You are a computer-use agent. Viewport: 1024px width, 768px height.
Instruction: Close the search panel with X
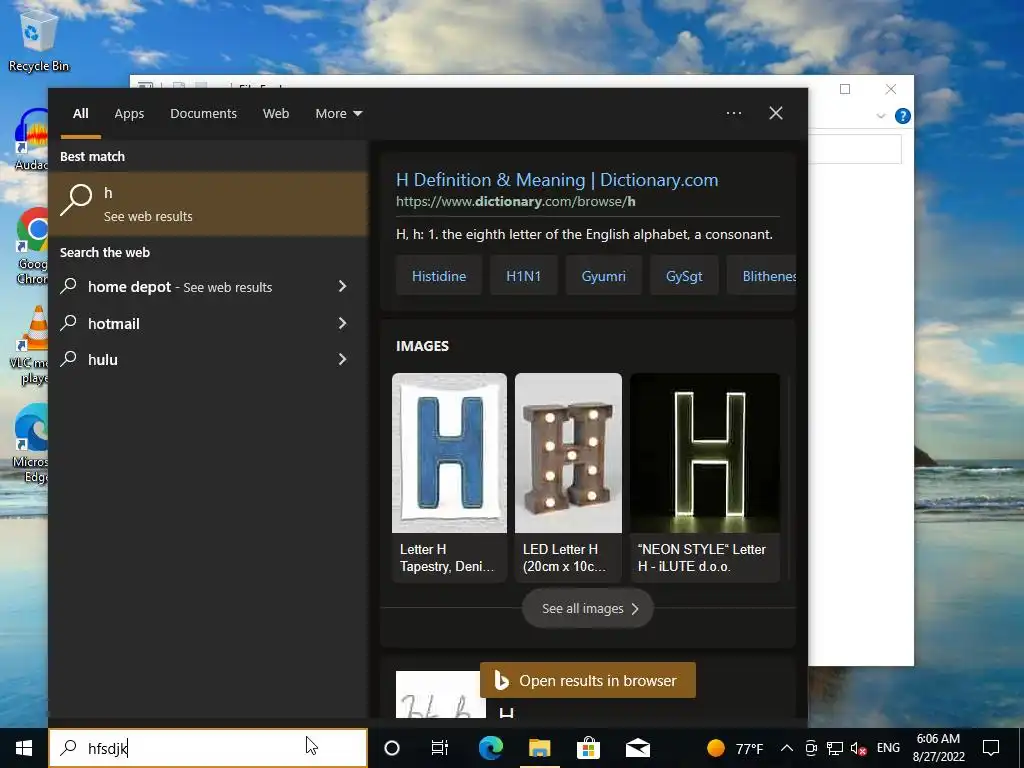coord(776,113)
